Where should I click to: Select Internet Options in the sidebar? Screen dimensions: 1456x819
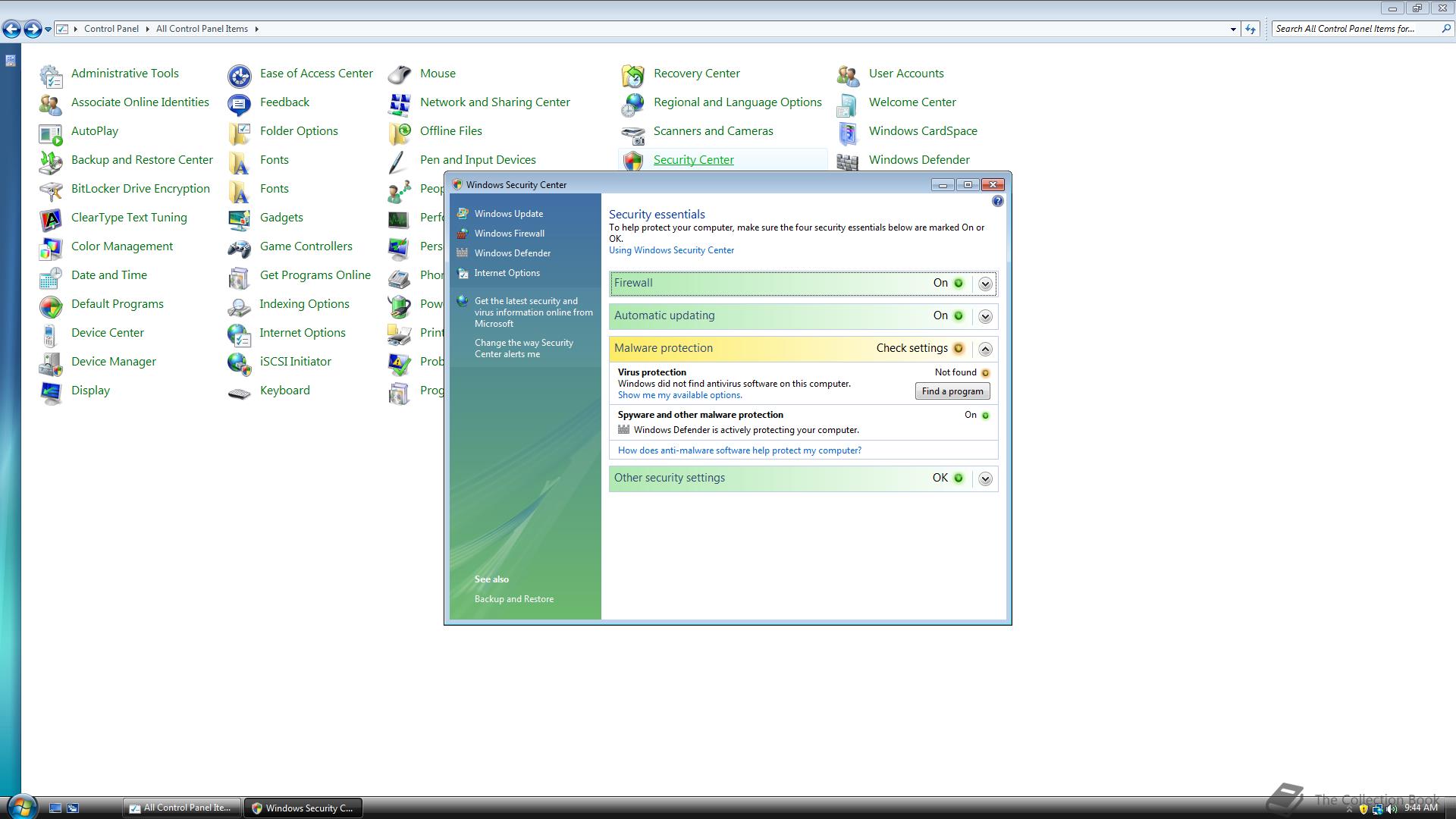pyautogui.click(x=507, y=273)
